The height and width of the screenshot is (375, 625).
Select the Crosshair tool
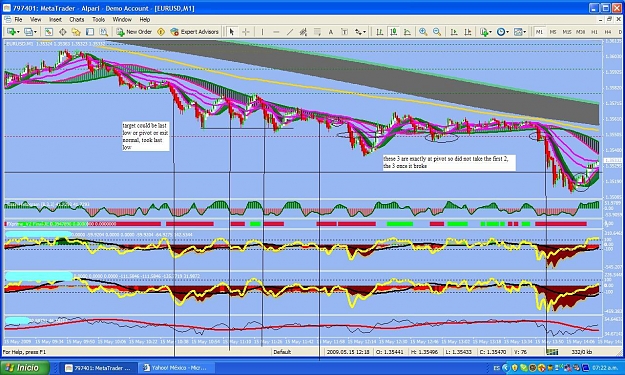246,32
